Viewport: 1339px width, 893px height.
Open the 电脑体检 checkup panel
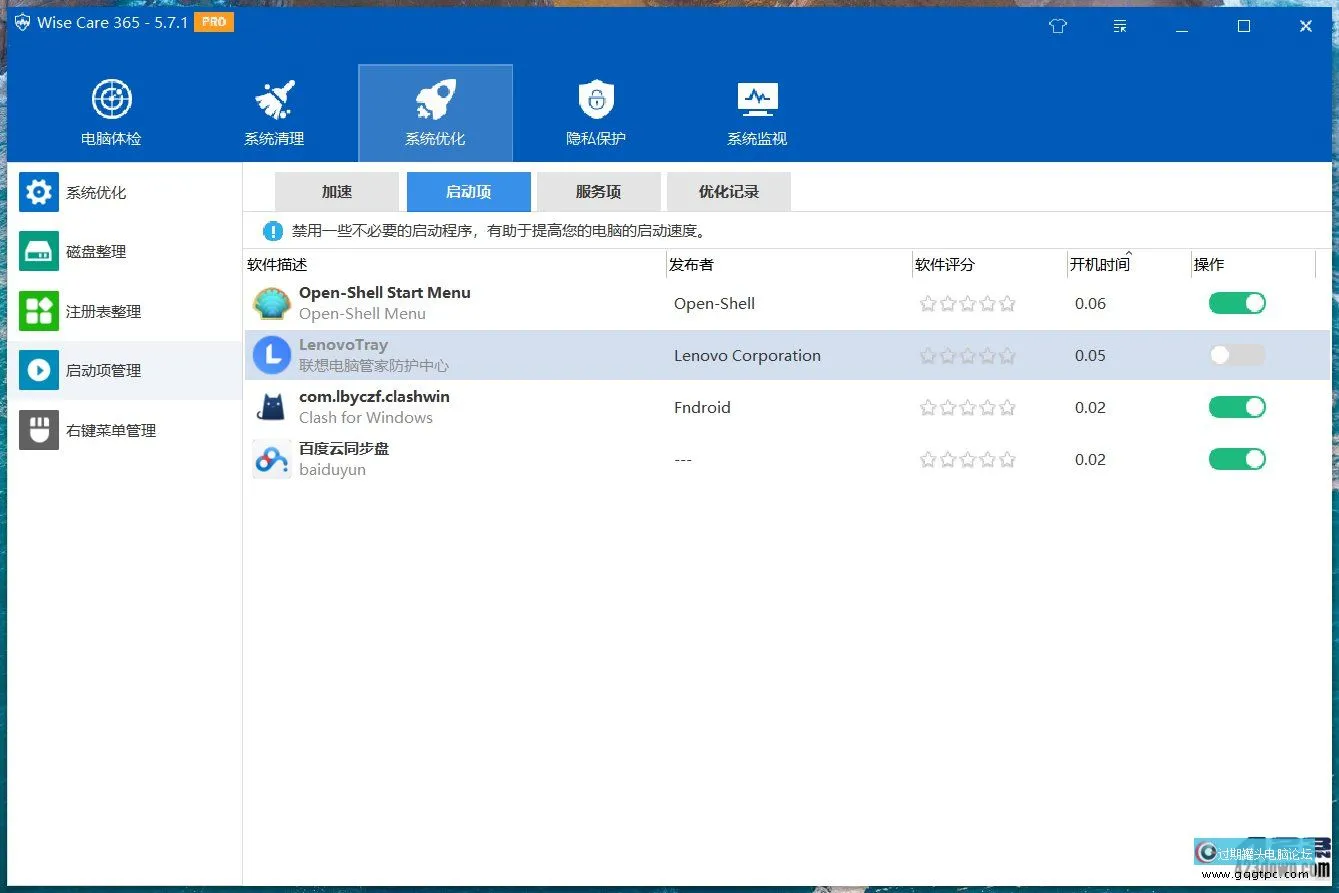[111, 110]
